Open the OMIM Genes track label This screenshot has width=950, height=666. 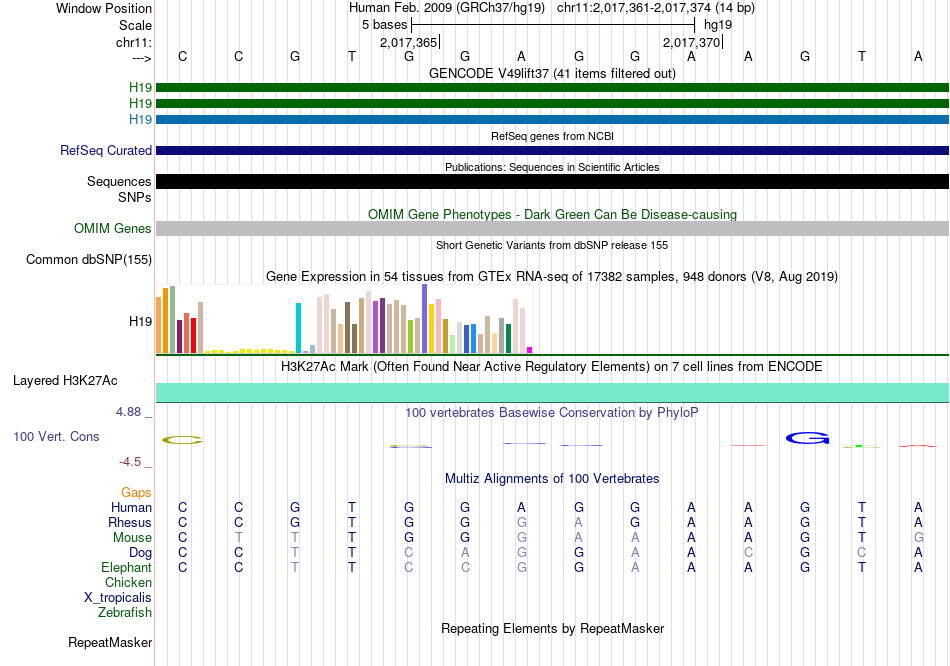(x=112, y=228)
